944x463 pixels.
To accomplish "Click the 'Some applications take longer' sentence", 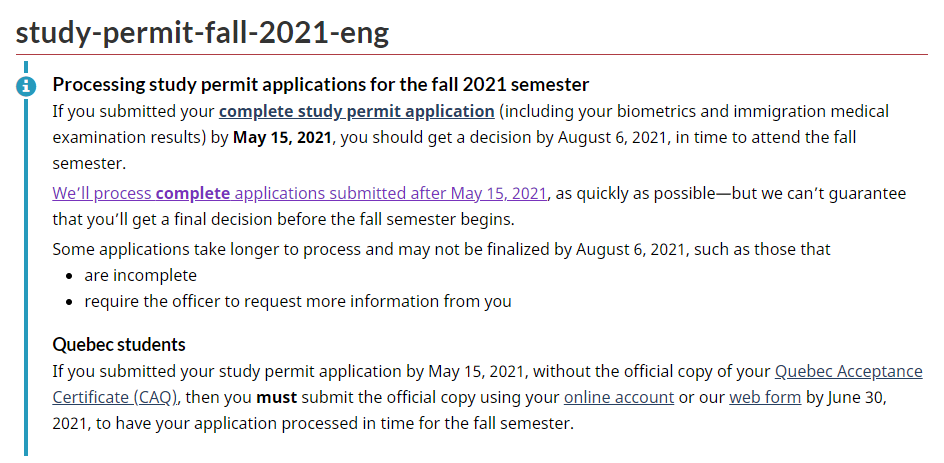I will 441,249.
